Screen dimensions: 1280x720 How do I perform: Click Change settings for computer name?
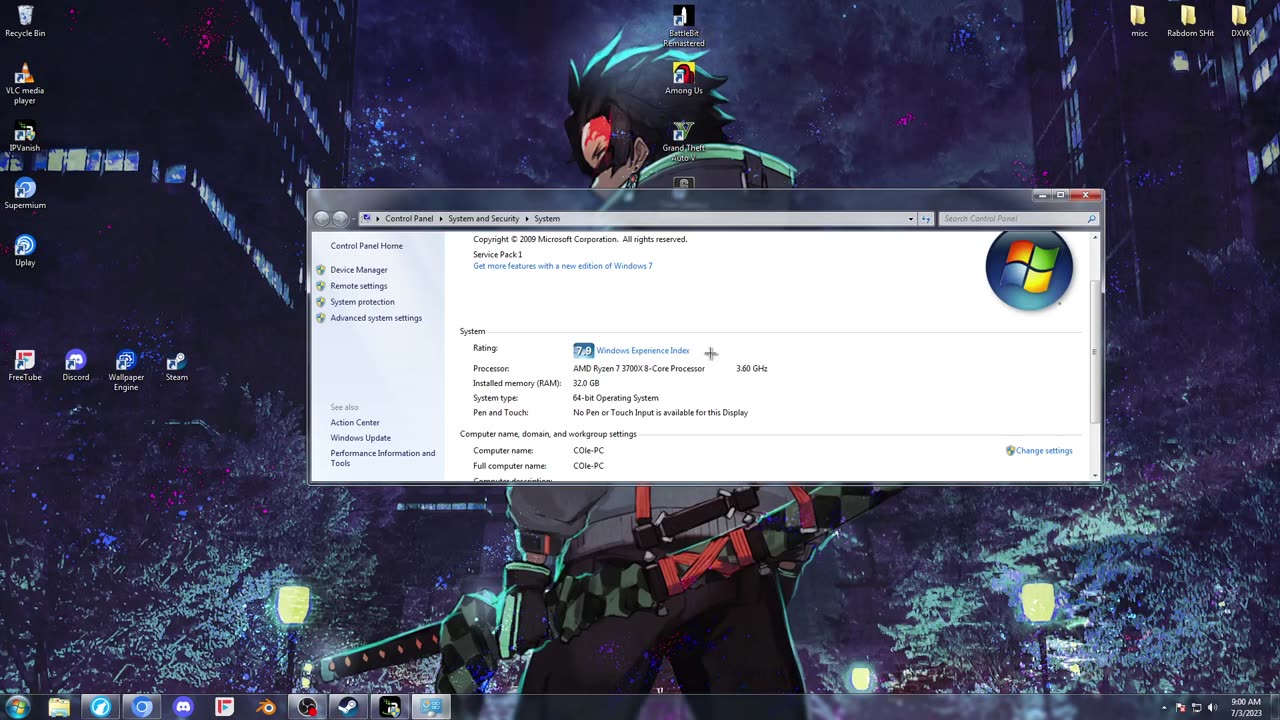(x=1044, y=451)
